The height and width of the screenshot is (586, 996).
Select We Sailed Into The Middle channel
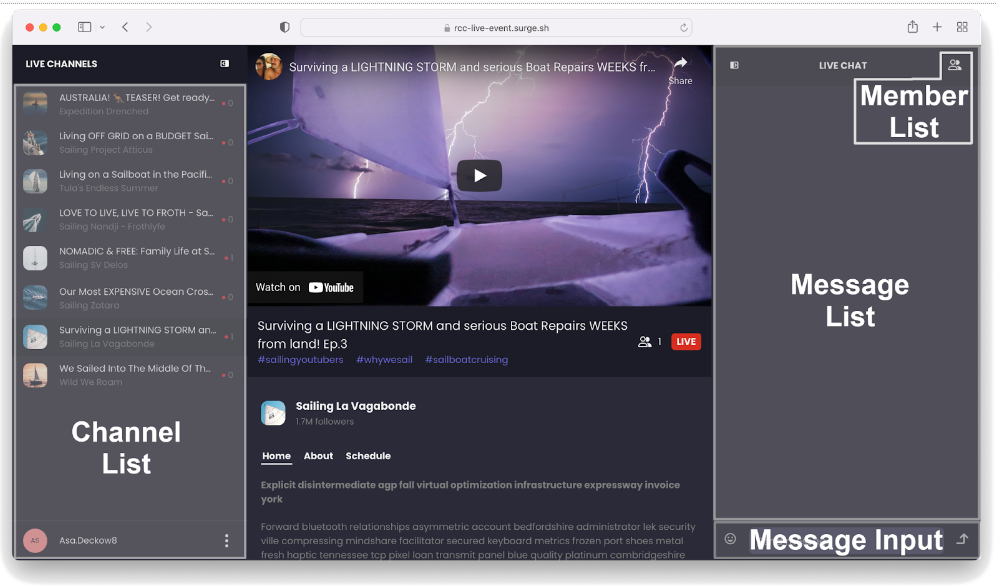tap(130, 375)
